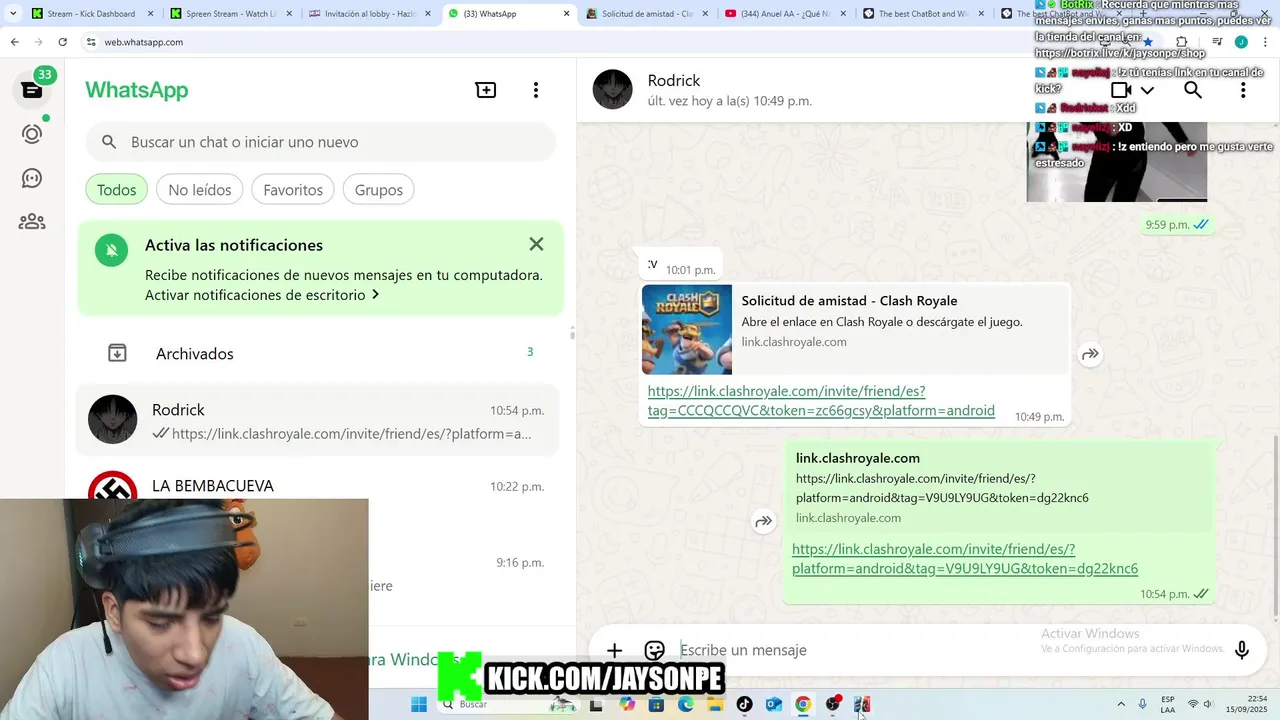The image size is (1280, 720).
Task: Click Rodrick's avatar in the chat list
Action: click(x=112, y=419)
